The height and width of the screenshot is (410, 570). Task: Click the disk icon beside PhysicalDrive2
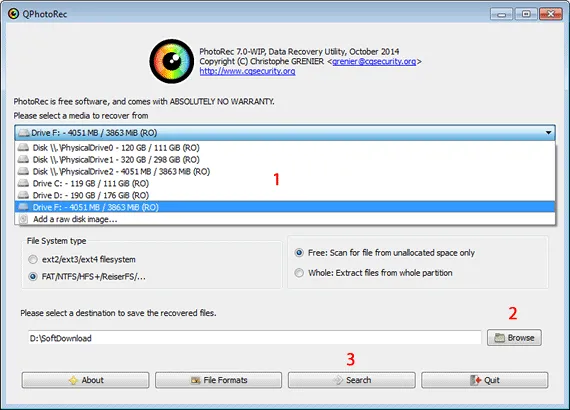coord(23,171)
